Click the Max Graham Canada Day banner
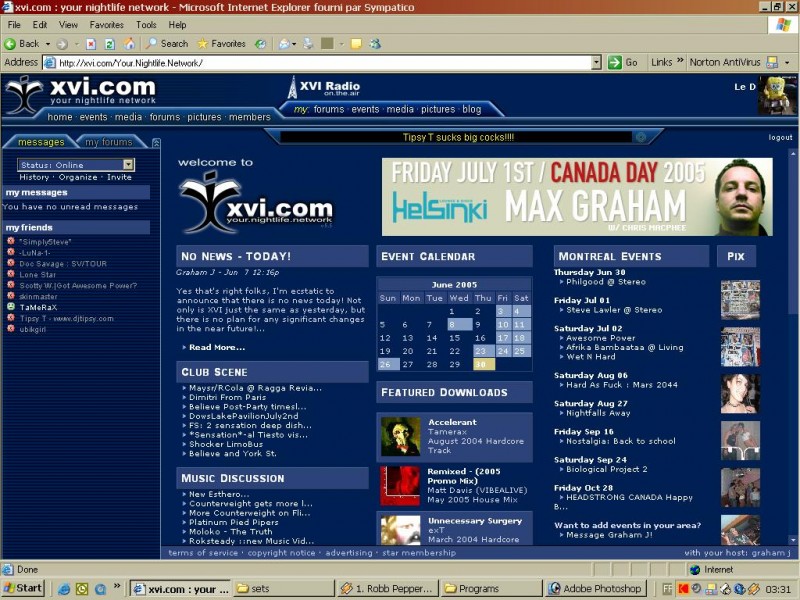The width and height of the screenshot is (800, 600). [577, 197]
